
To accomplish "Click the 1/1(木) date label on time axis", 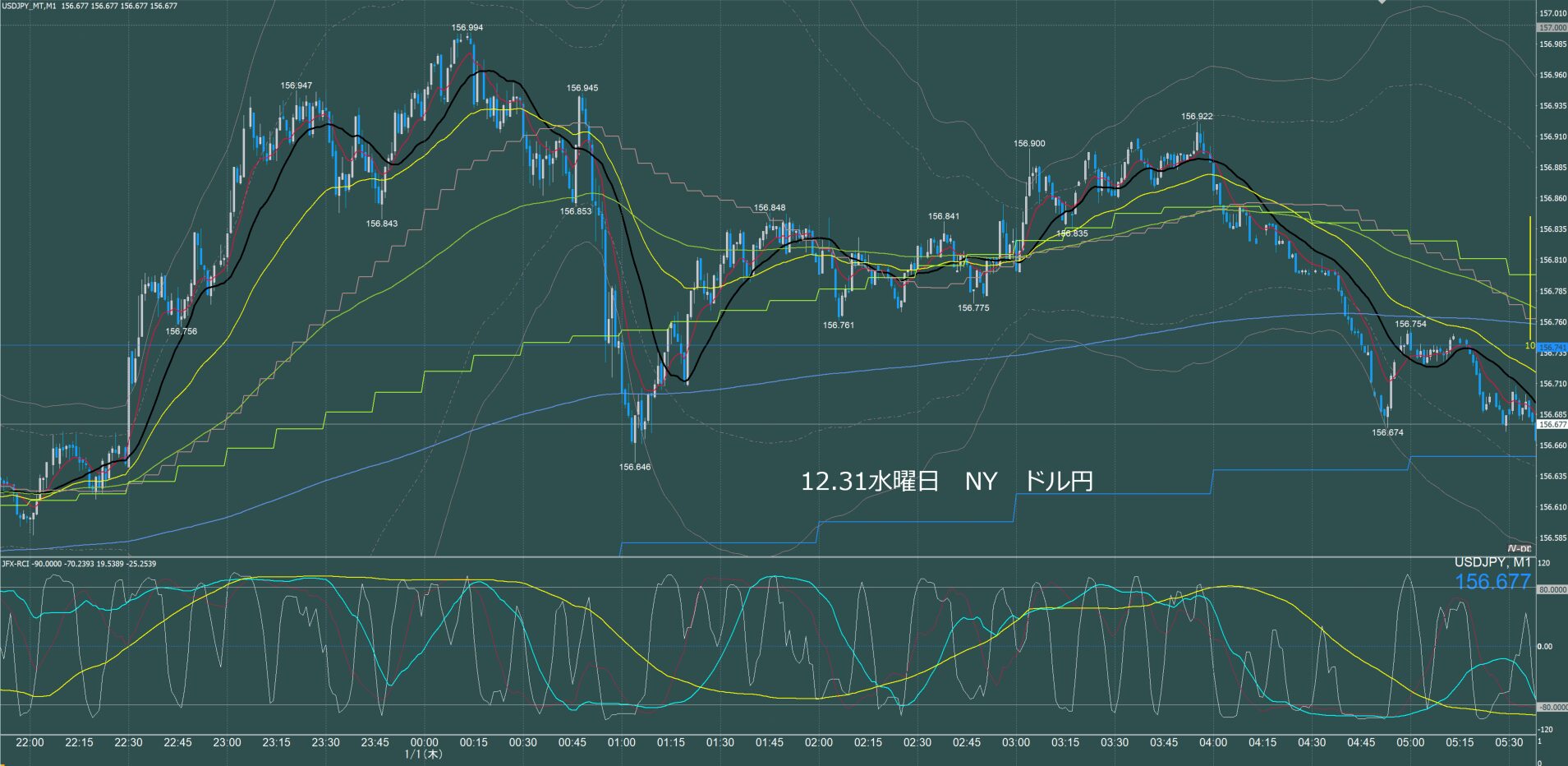I will [424, 754].
